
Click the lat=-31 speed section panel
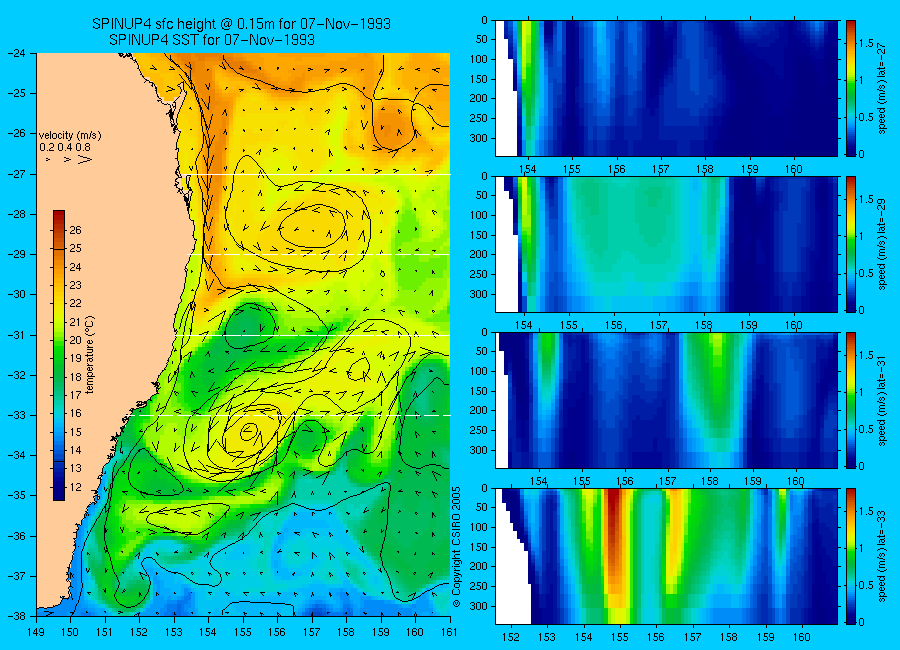[666, 400]
